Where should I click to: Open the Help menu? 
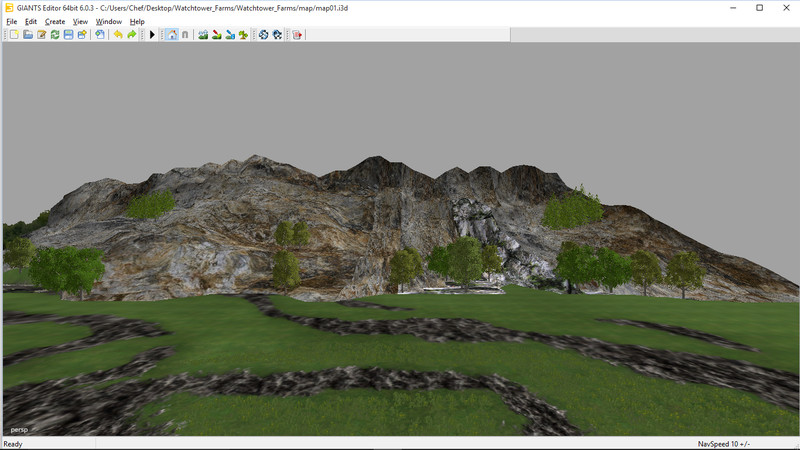click(x=137, y=21)
